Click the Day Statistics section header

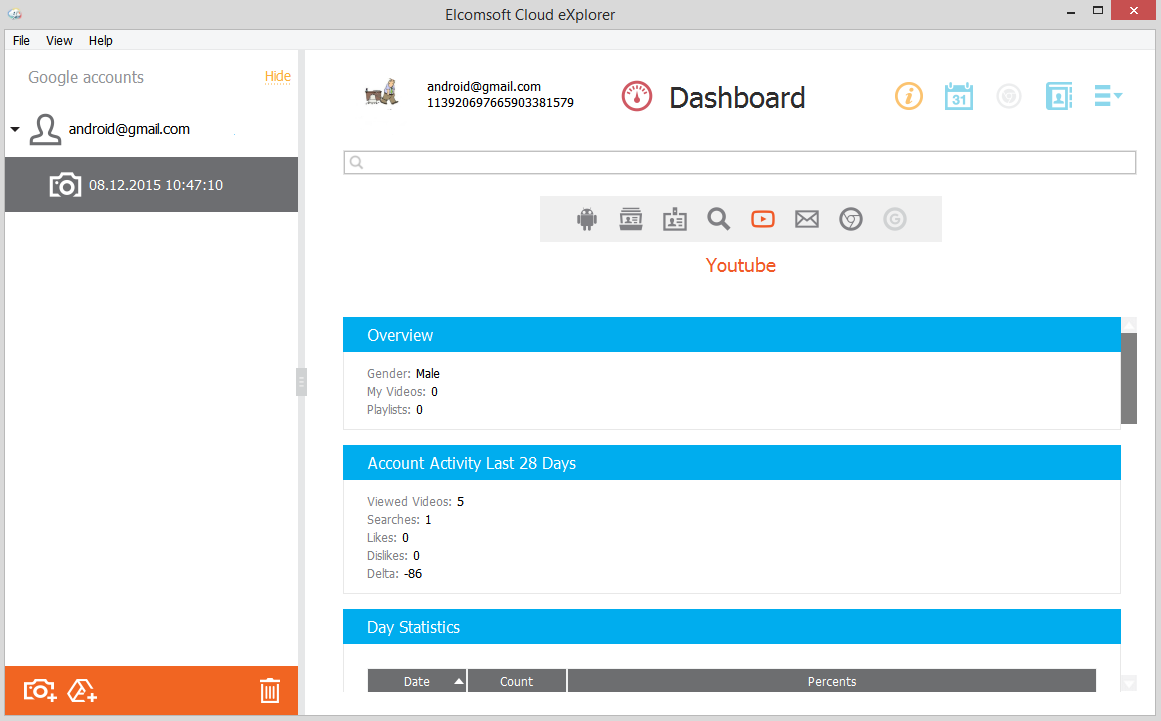[x=732, y=627]
